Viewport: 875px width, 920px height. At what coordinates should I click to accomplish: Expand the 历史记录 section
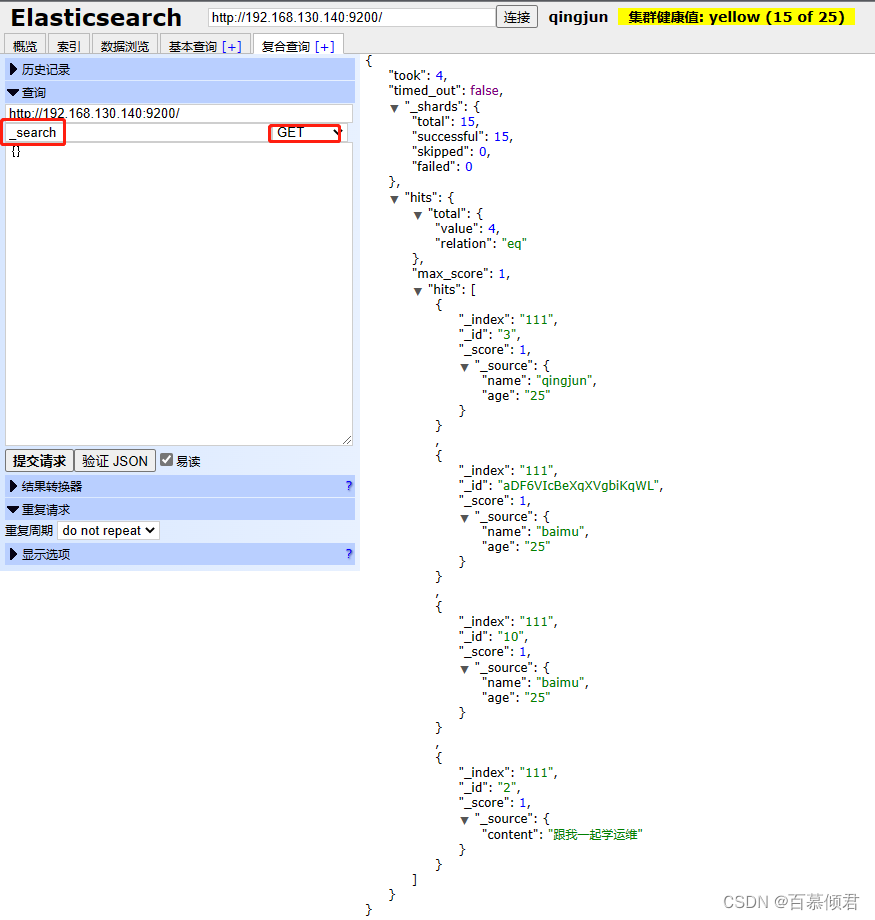180,69
